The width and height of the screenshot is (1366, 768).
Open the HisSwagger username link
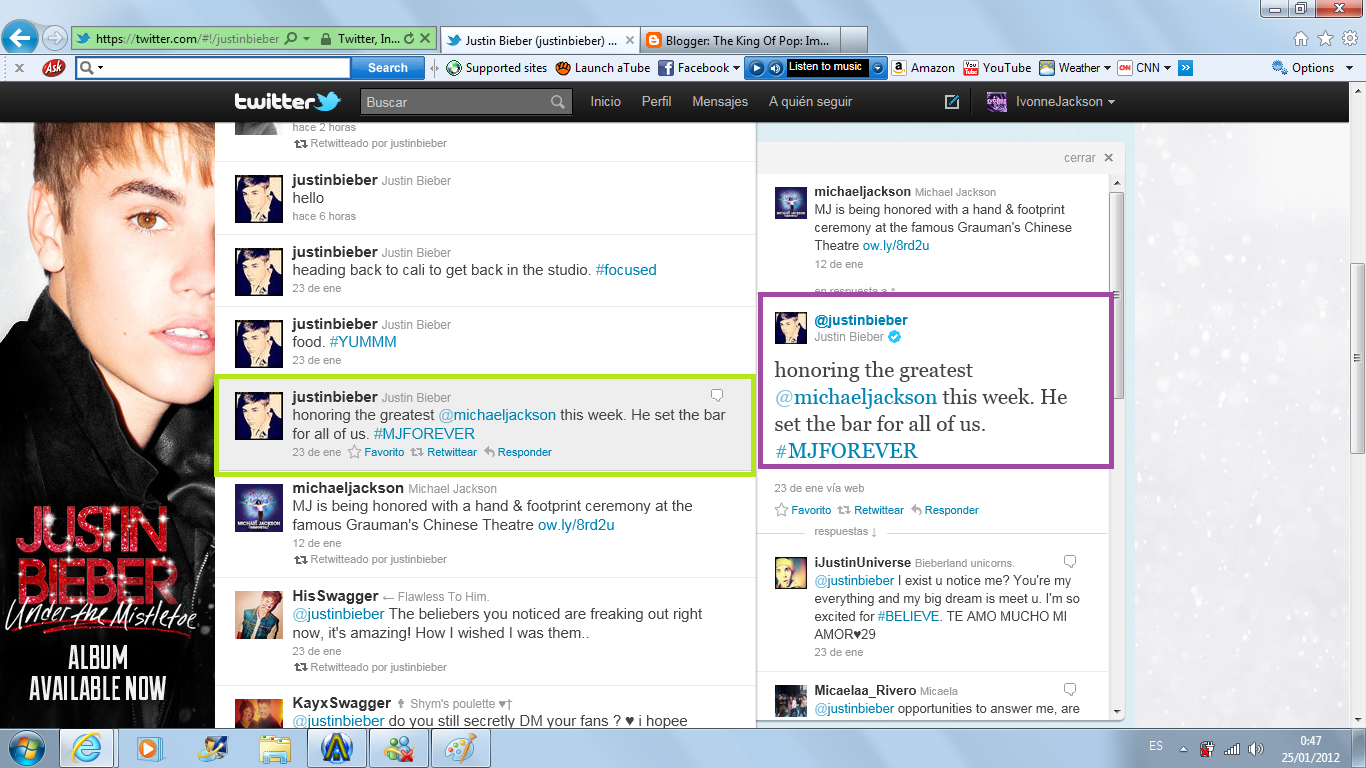pyautogui.click(x=335, y=596)
